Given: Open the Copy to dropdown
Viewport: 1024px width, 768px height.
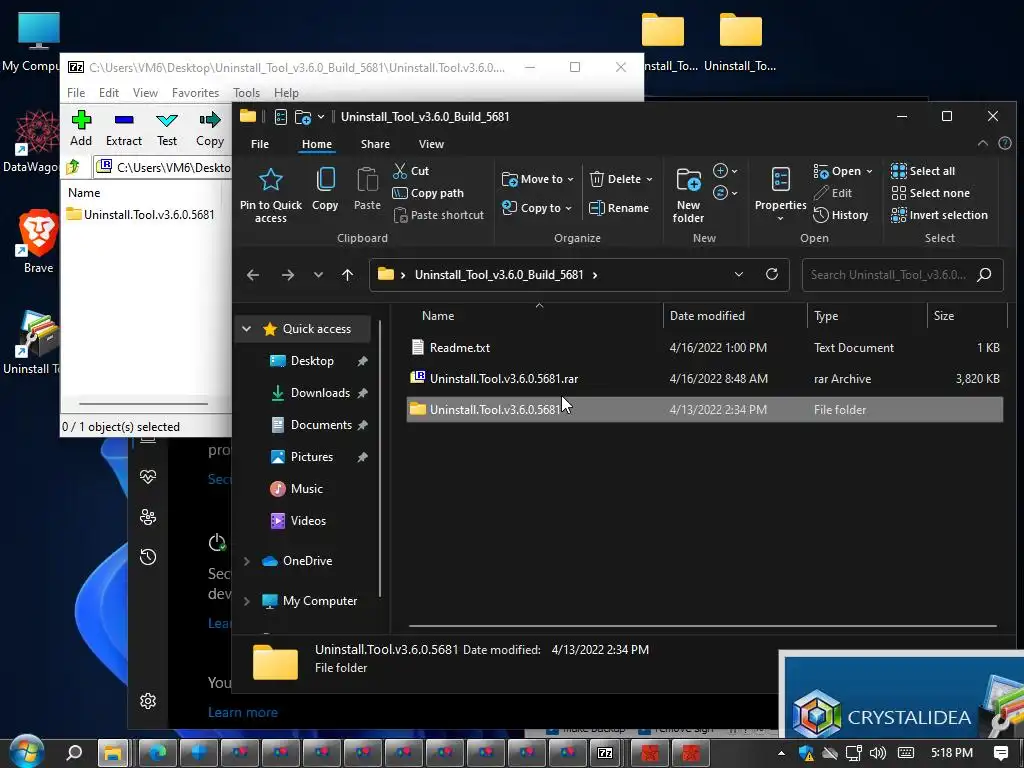Looking at the screenshot, I should (x=537, y=208).
